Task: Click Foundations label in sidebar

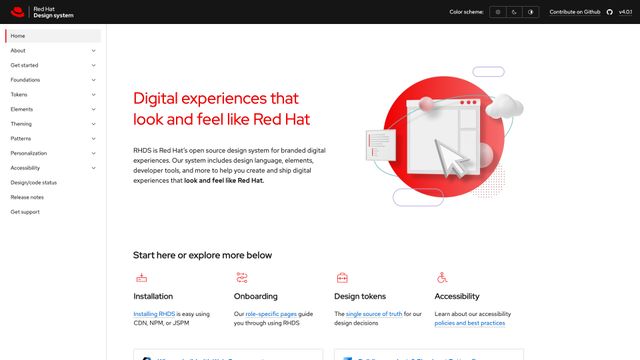Action: [25, 80]
